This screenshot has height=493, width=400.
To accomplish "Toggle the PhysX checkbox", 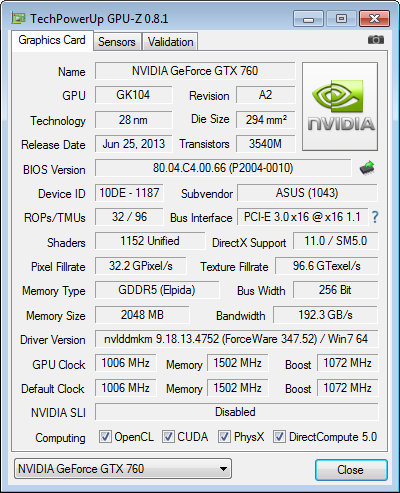I will point(224,437).
